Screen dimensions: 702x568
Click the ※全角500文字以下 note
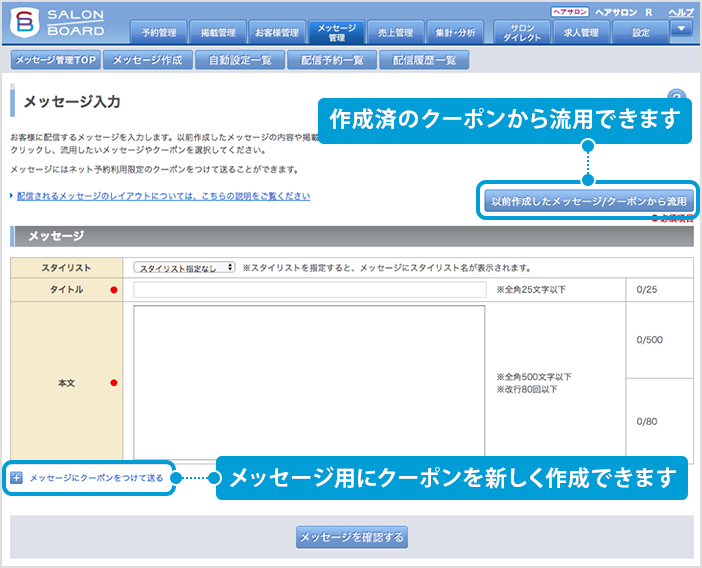534,377
